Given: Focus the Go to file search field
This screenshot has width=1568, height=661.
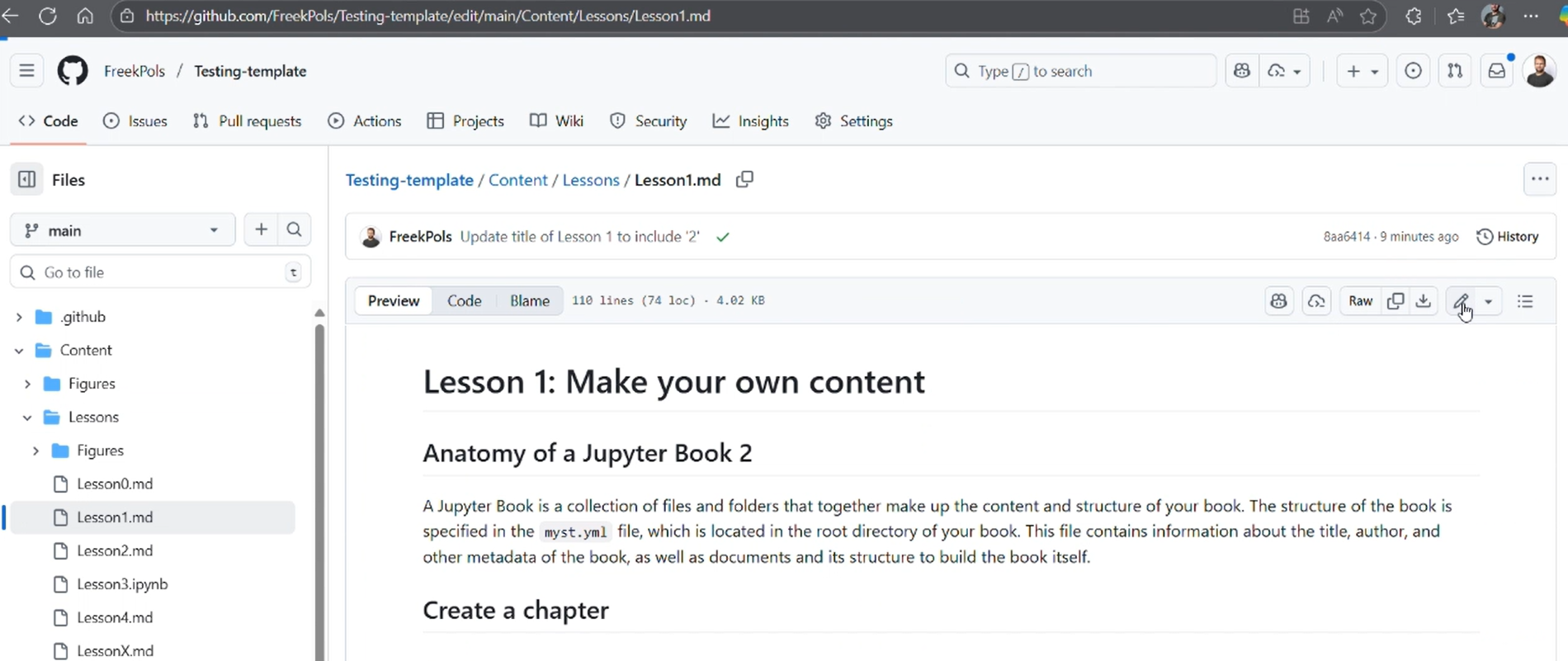Looking at the screenshot, I should tap(160, 272).
